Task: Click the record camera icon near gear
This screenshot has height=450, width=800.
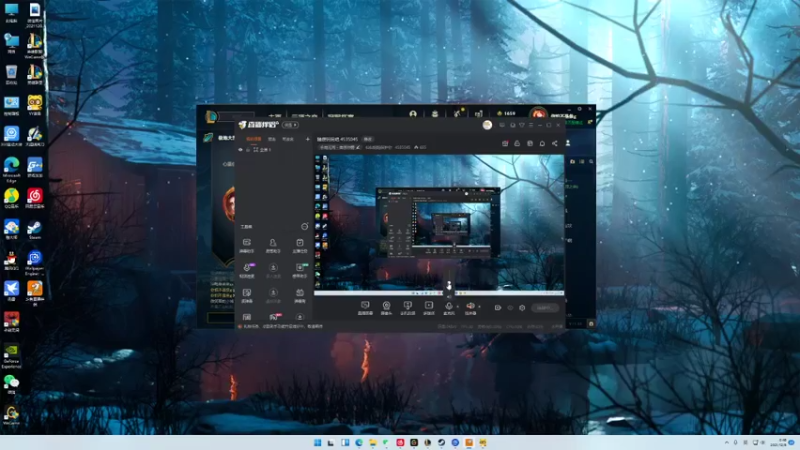Action: point(497,308)
